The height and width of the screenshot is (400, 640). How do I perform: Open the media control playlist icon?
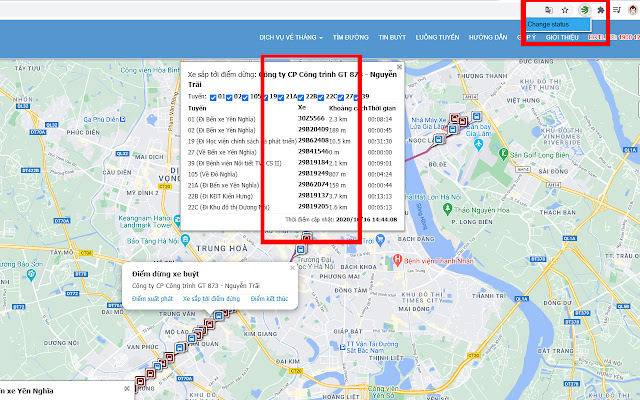pyautogui.click(x=617, y=10)
